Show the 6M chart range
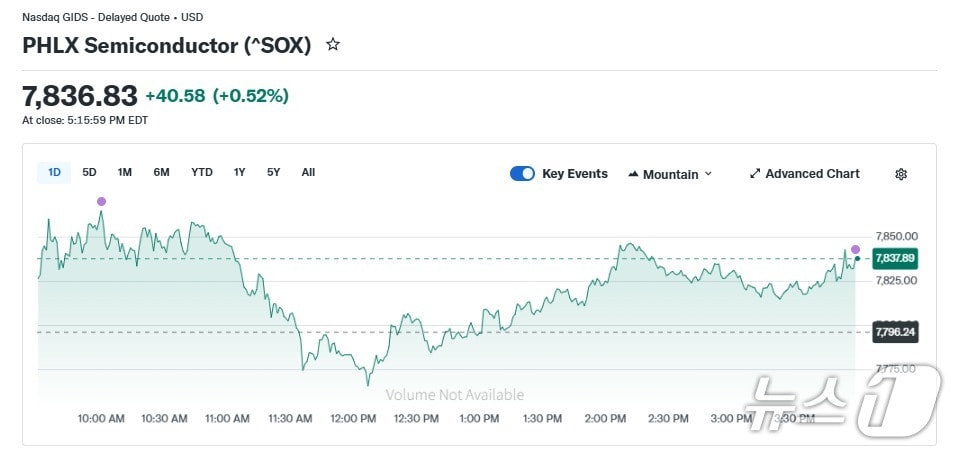956x452 pixels. 161,172
